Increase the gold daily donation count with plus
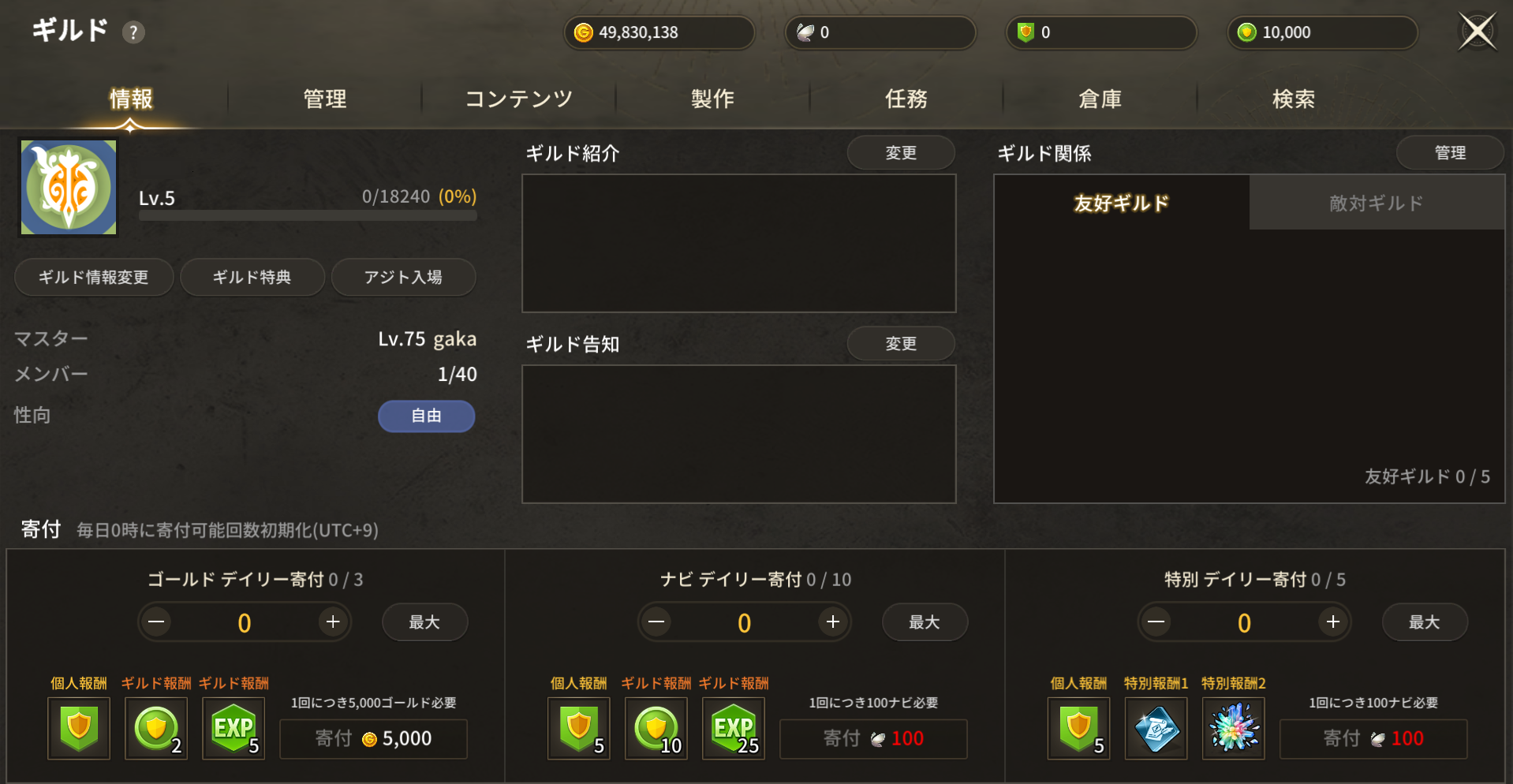Screen dimensions: 1513x784 click(333, 622)
